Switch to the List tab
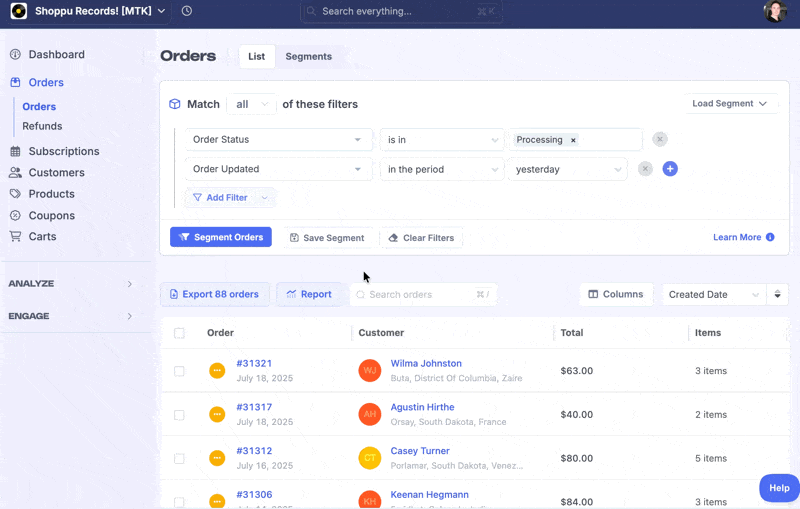800x509 pixels. [257, 56]
